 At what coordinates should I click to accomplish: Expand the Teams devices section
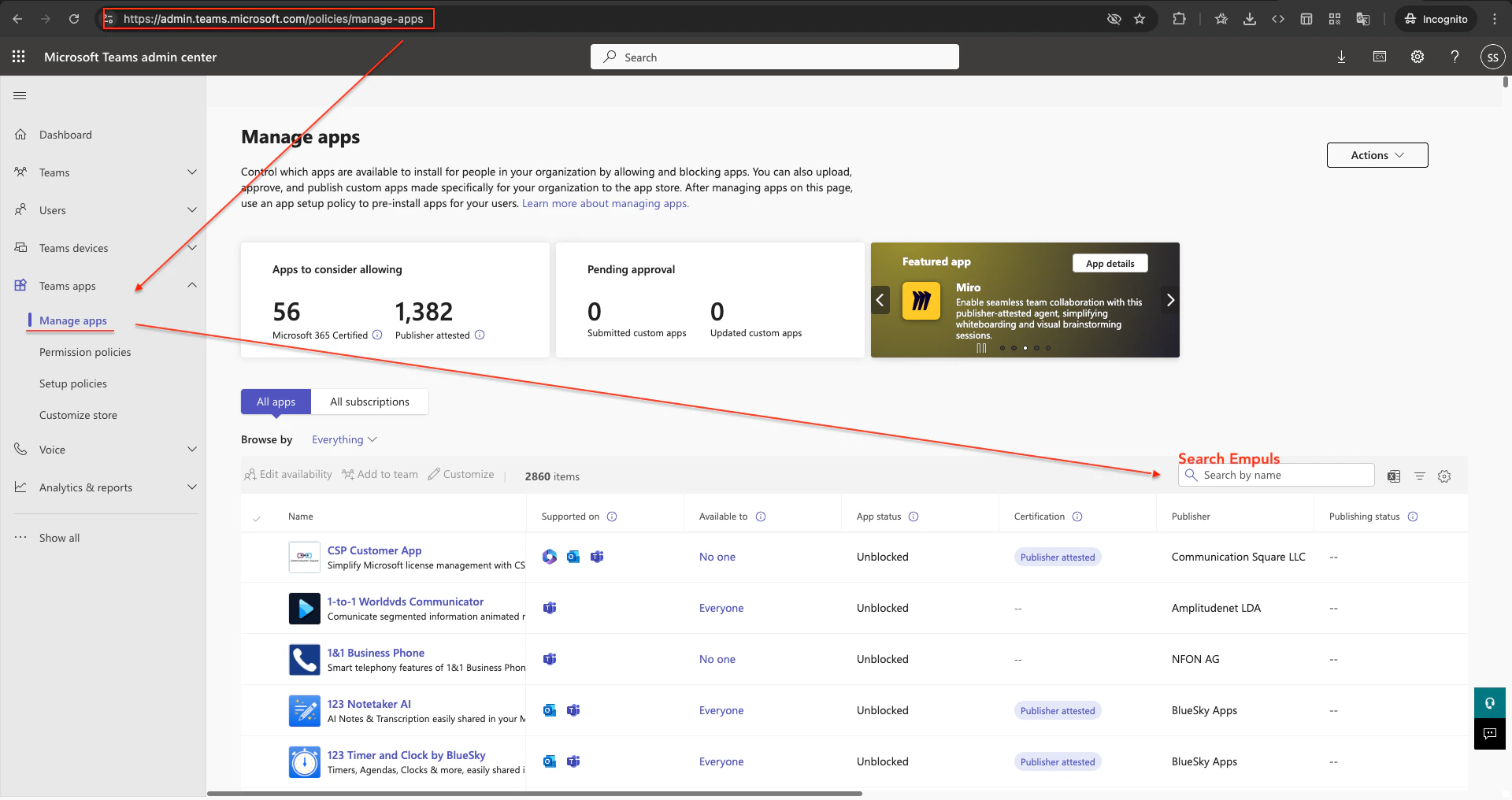coord(192,247)
